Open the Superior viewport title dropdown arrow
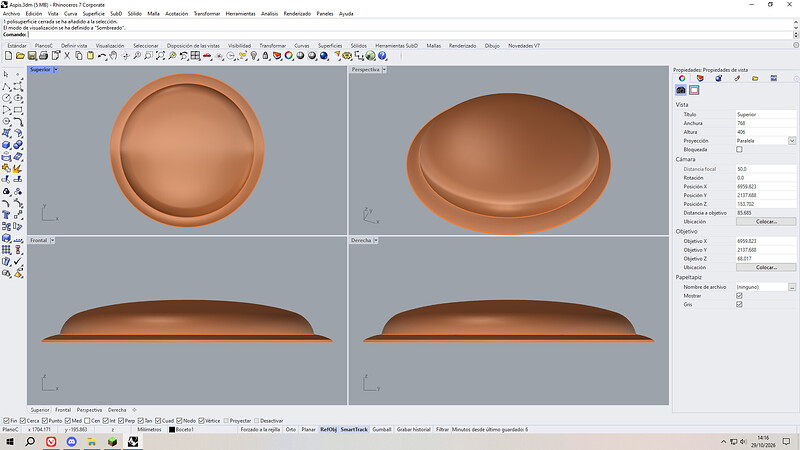 (56, 69)
